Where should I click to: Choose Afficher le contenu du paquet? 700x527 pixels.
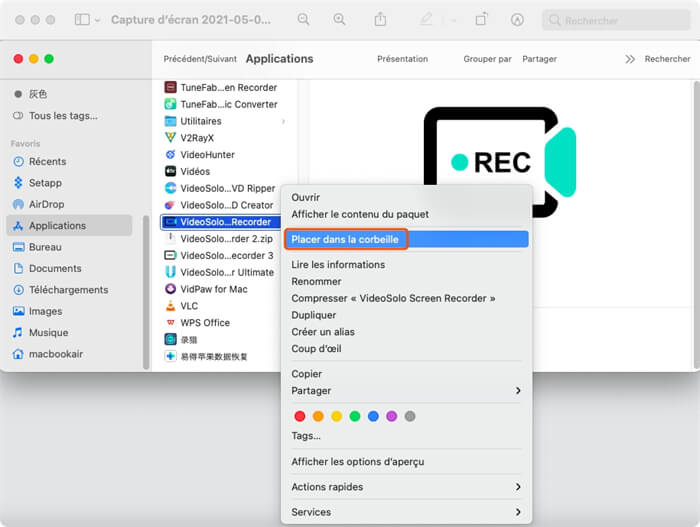[x=406, y=214]
